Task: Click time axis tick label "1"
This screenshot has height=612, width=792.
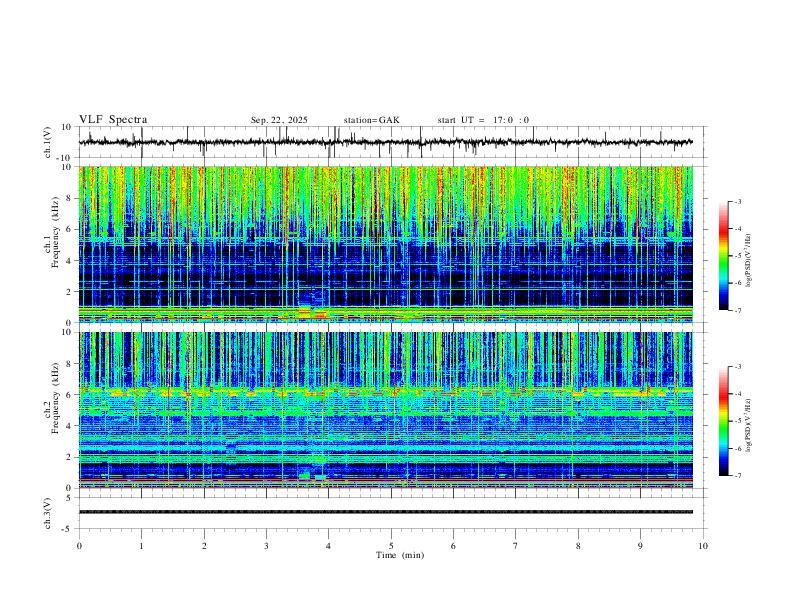Action: 141,546
